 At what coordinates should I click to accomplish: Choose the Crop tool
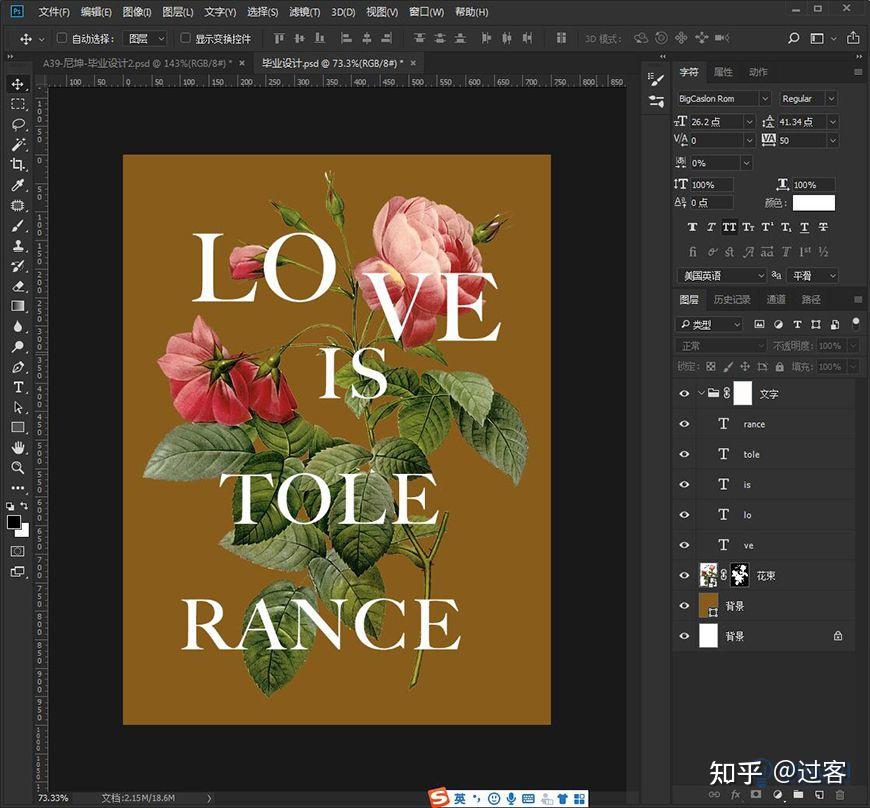click(18, 165)
